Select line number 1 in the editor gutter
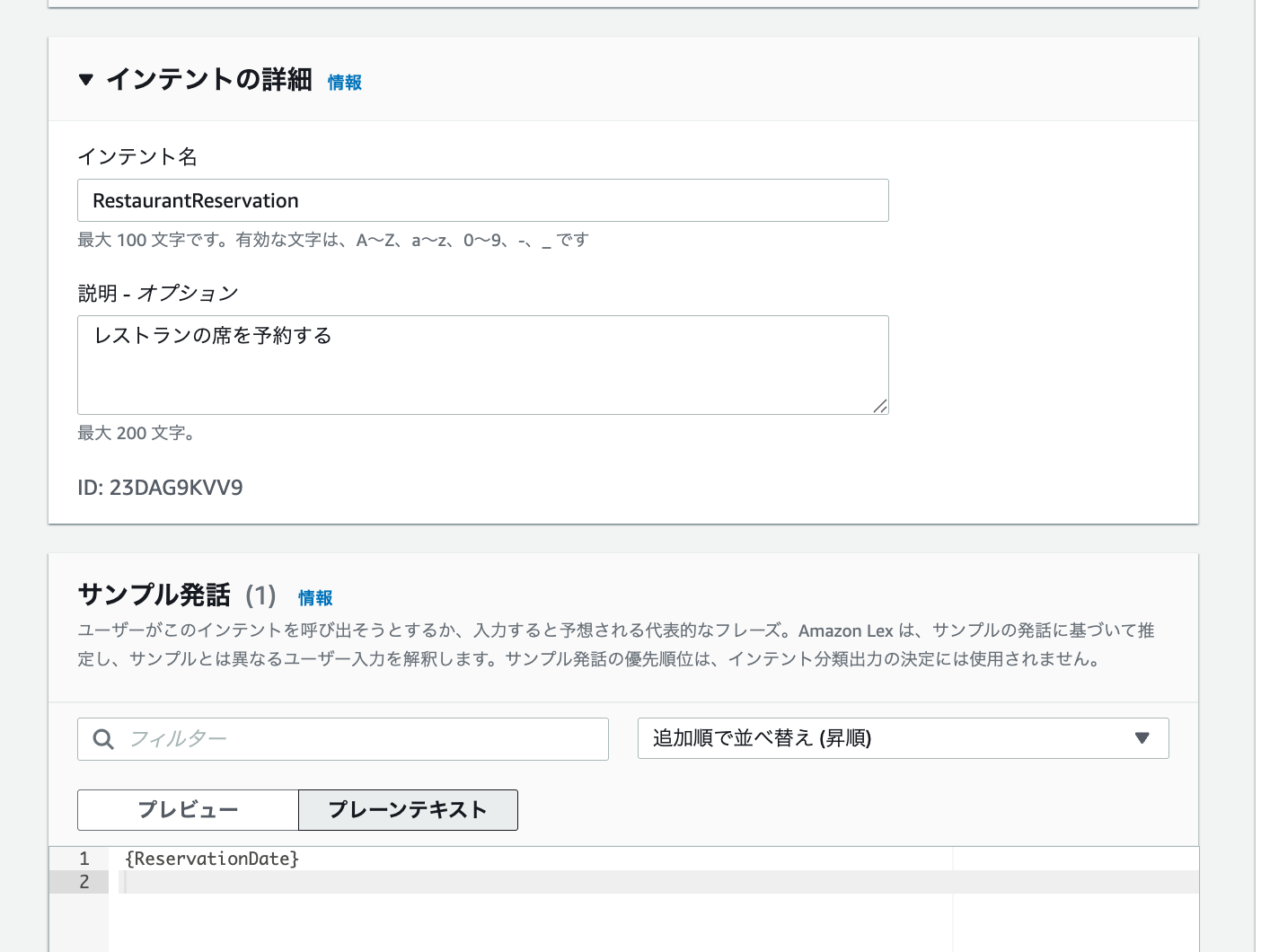Screen dimensions: 1261x952 (84, 859)
